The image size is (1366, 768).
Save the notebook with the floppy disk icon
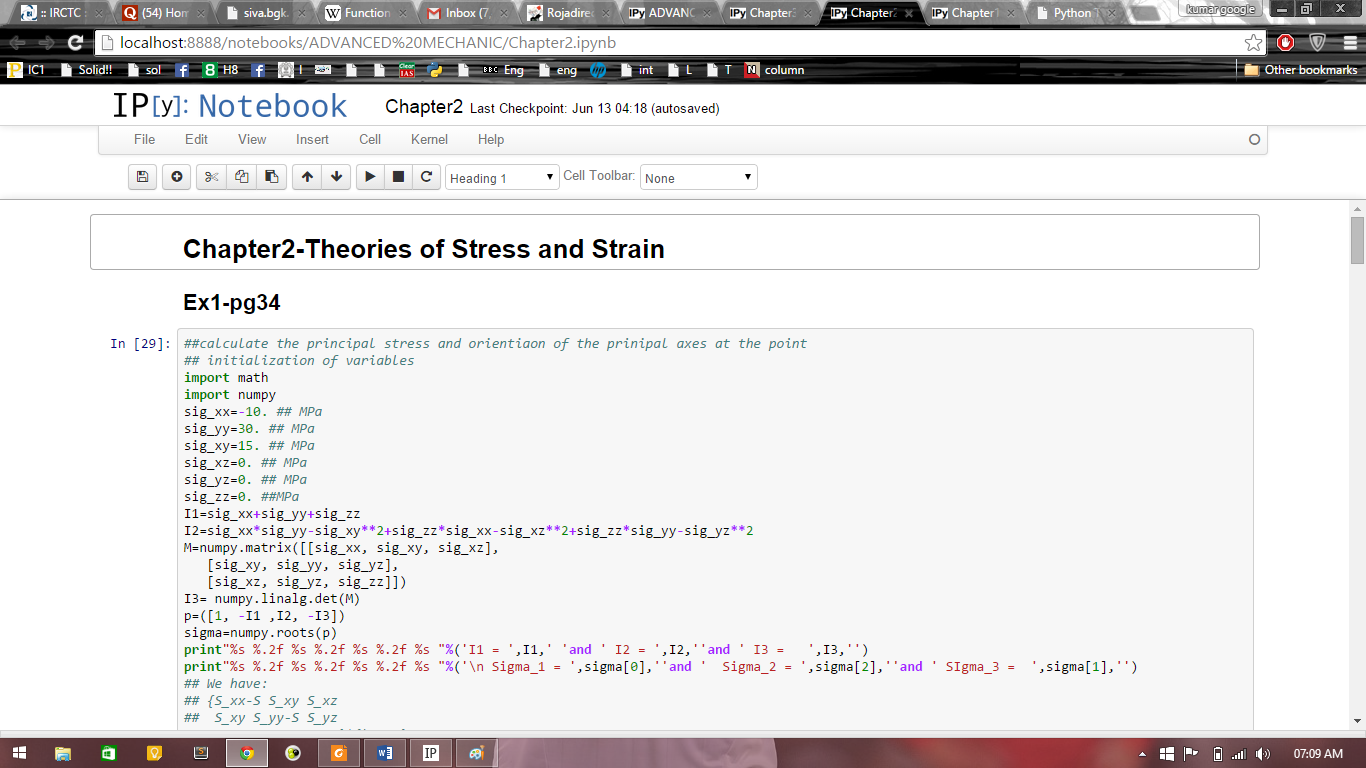(x=142, y=177)
